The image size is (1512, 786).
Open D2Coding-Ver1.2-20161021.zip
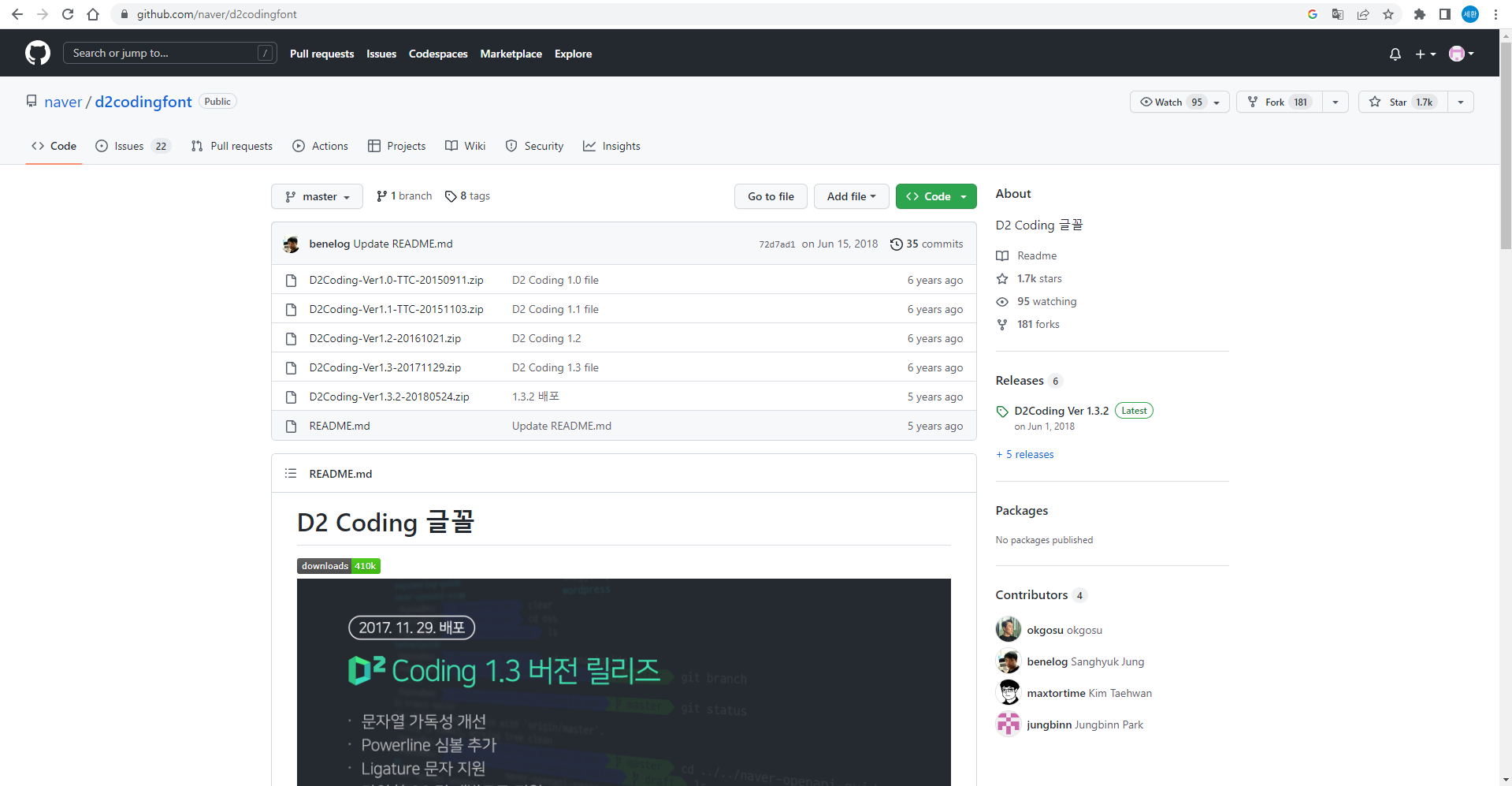tap(385, 338)
